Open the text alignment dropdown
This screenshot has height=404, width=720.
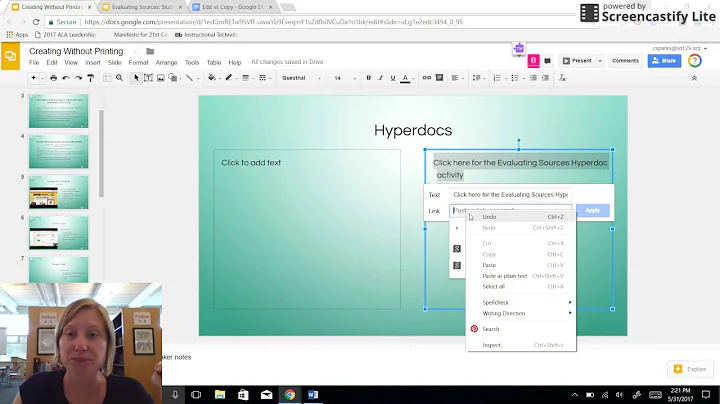(457, 78)
